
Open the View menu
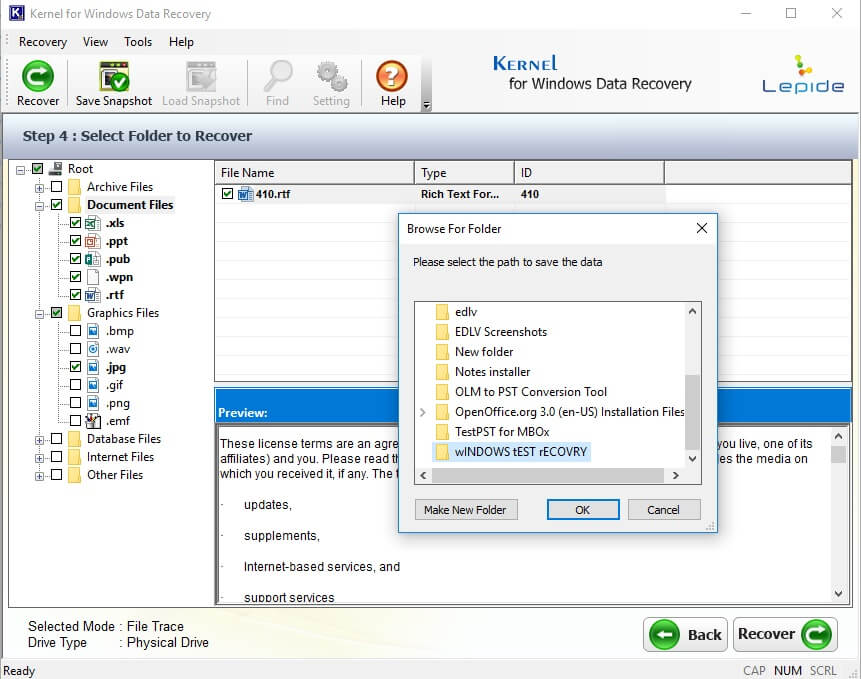coord(96,42)
